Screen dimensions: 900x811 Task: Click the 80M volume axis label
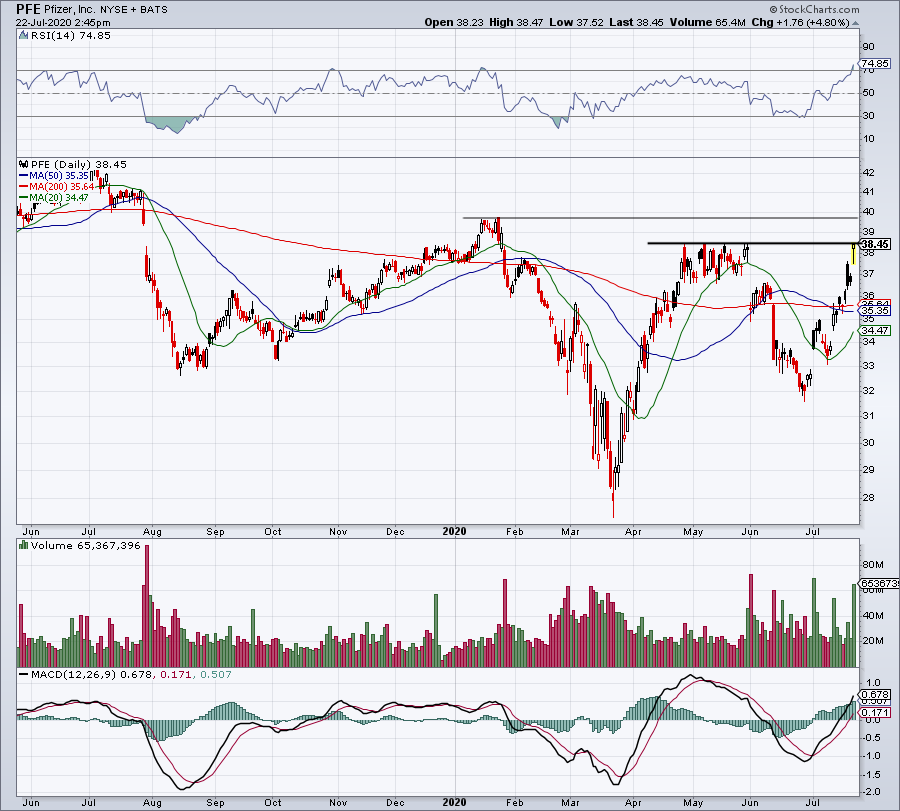click(872, 565)
